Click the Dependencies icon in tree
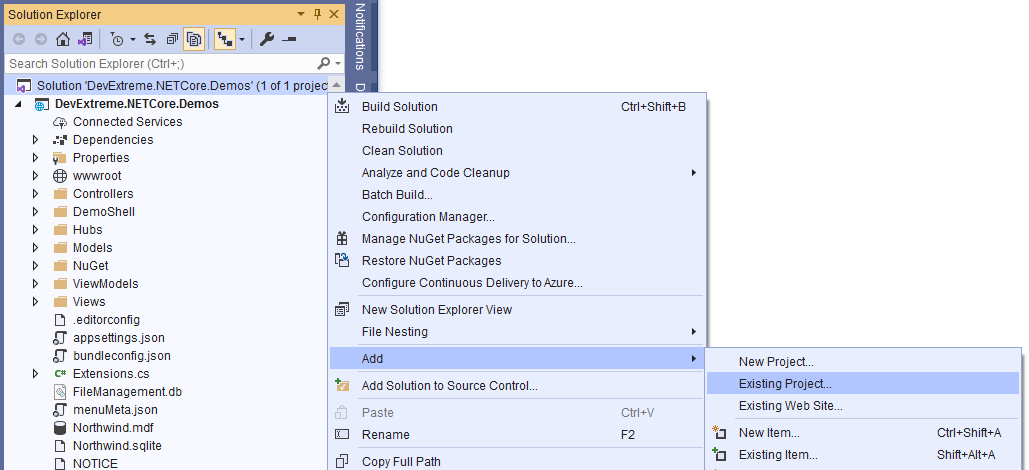This screenshot has height=470, width=1029. click(60, 140)
